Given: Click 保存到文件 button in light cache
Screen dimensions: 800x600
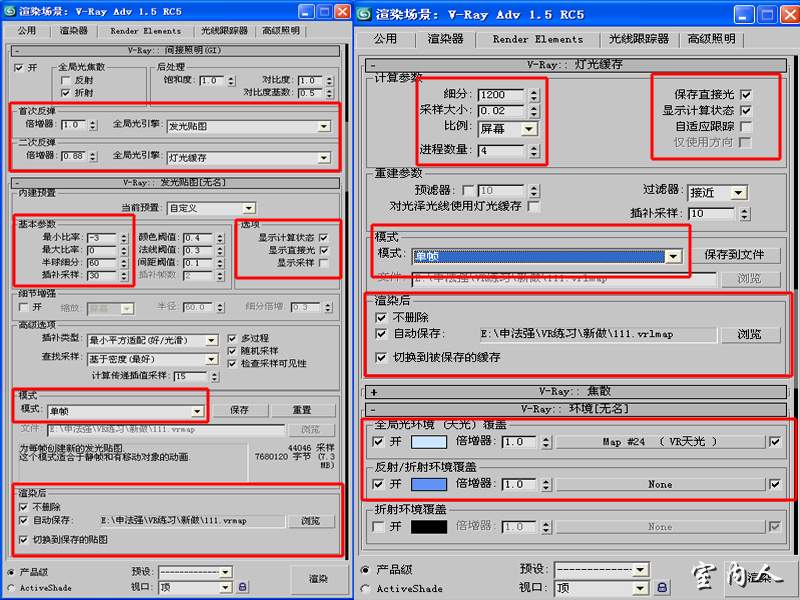Looking at the screenshot, I should [734, 255].
